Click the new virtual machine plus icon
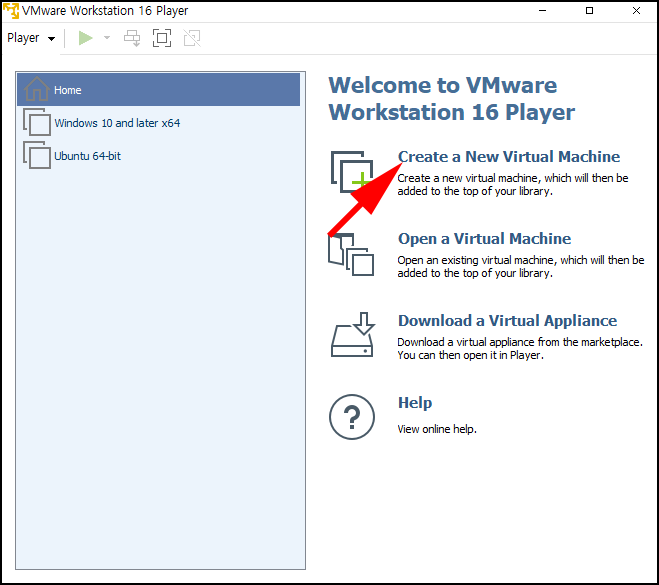 pyautogui.click(x=352, y=172)
